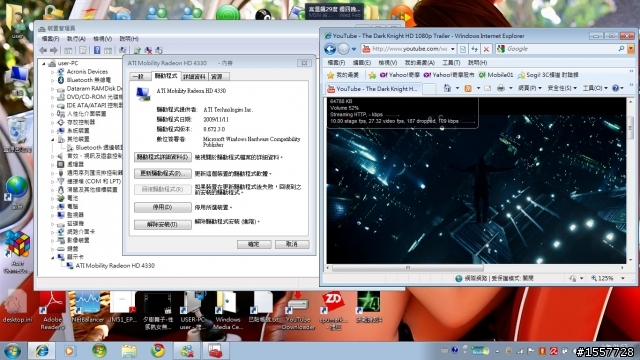Open the recent pages dropdown next to forward button

[x=354, y=49]
